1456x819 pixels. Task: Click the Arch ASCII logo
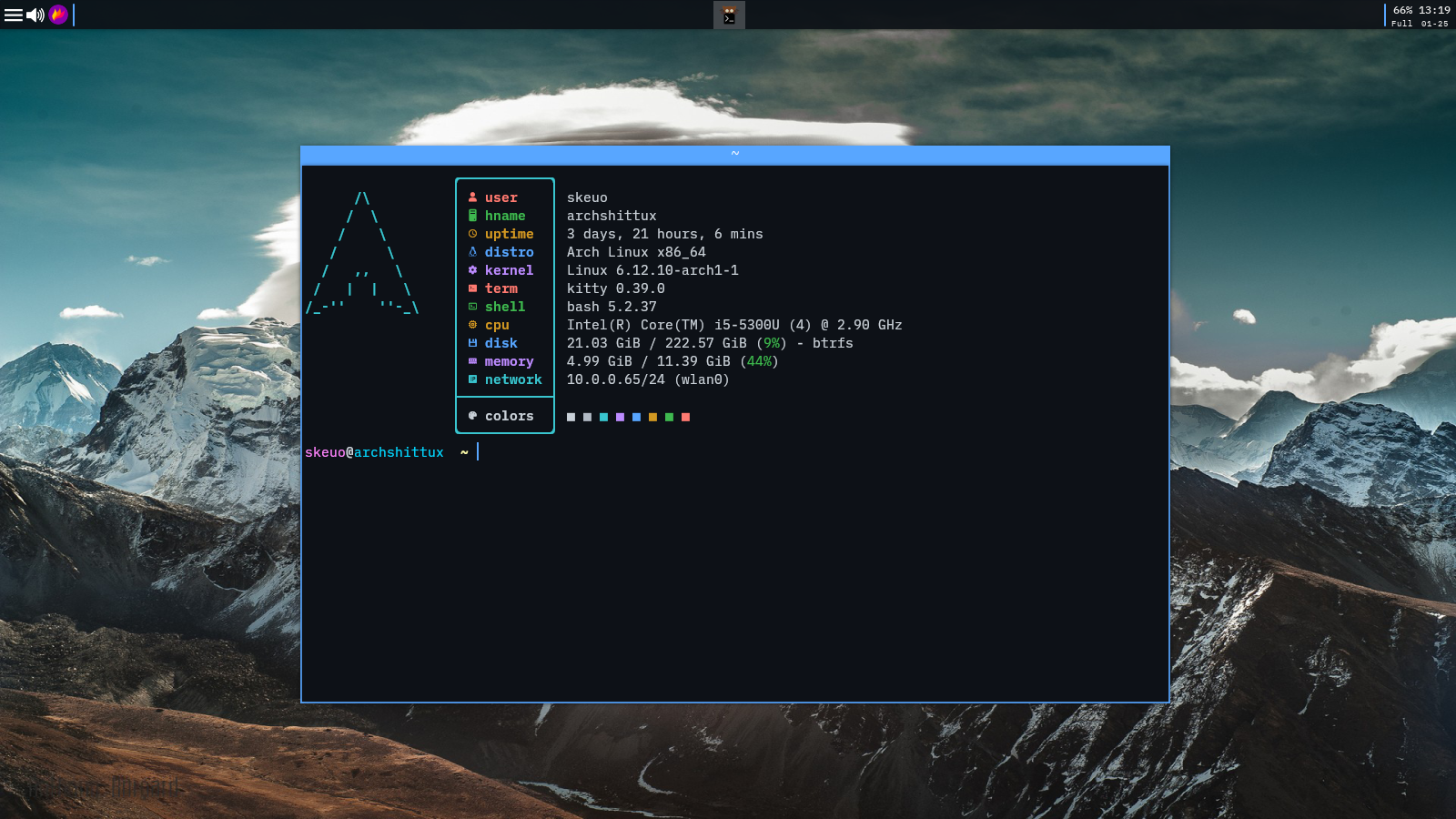click(x=362, y=253)
